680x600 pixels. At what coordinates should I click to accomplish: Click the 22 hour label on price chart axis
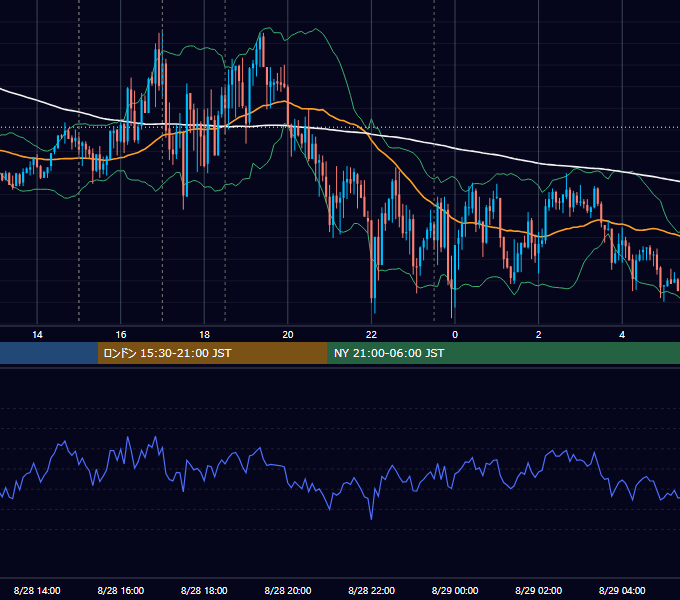pos(371,334)
